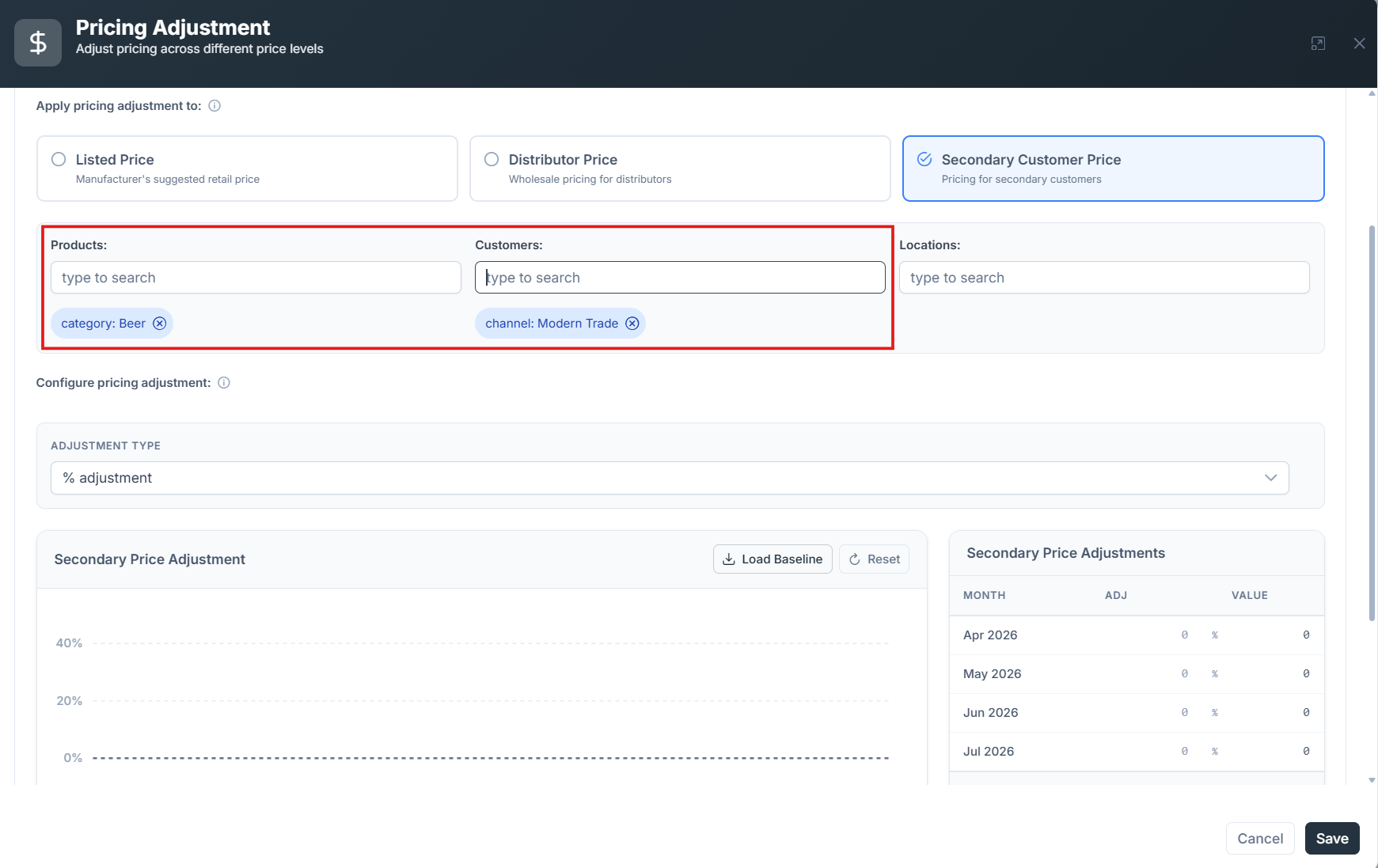
Task: Click the Reset button
Action: point(874,559)
